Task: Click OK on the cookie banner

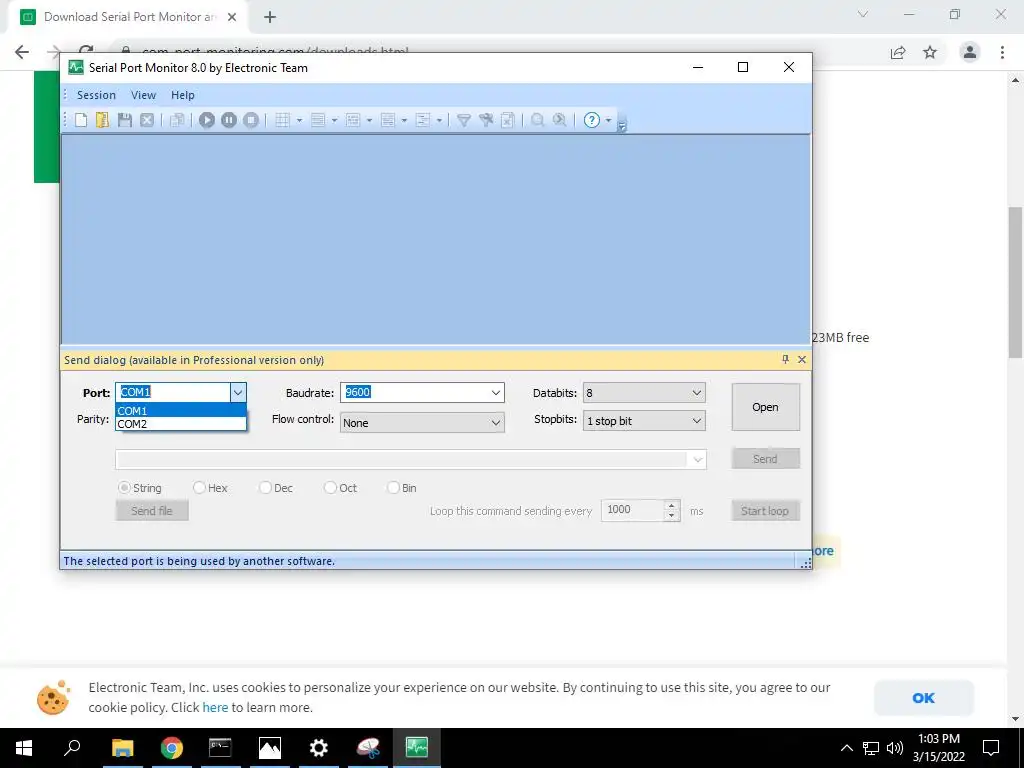Action: [x=923, y=697]
